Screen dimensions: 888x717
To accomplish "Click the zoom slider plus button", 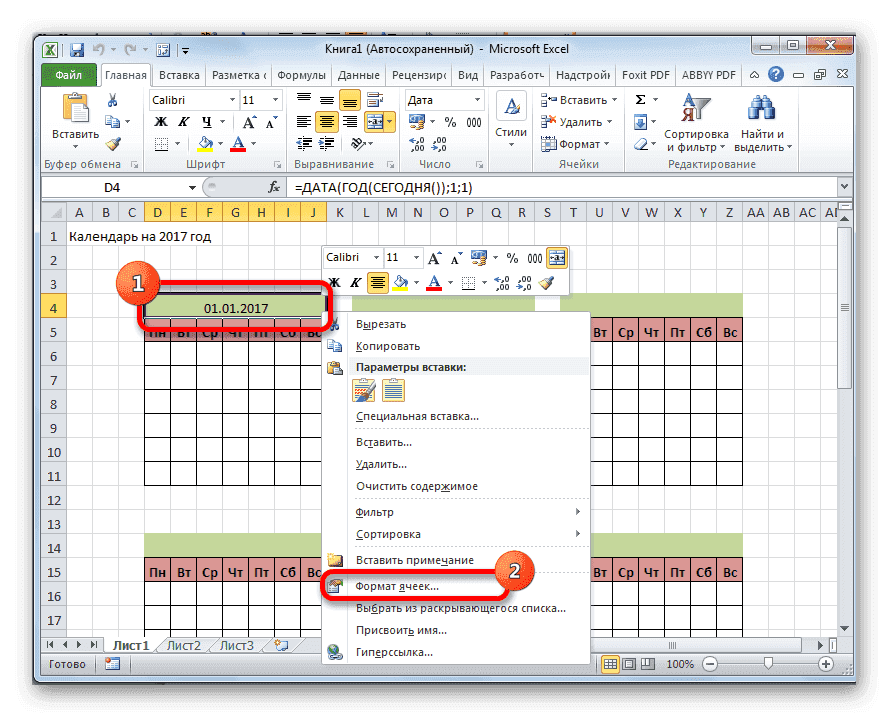I will 825,663.
